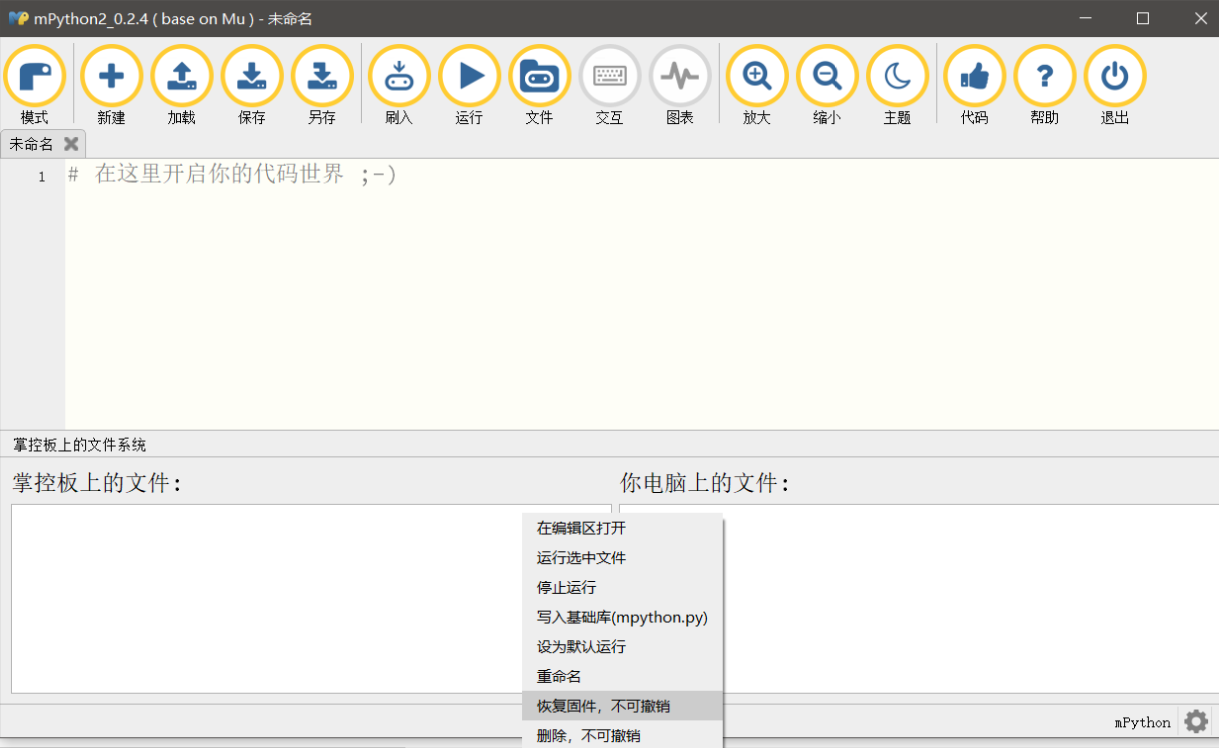Zoom out with 缩小
This screenshot has width=1219, height=748.
point(827,85)
